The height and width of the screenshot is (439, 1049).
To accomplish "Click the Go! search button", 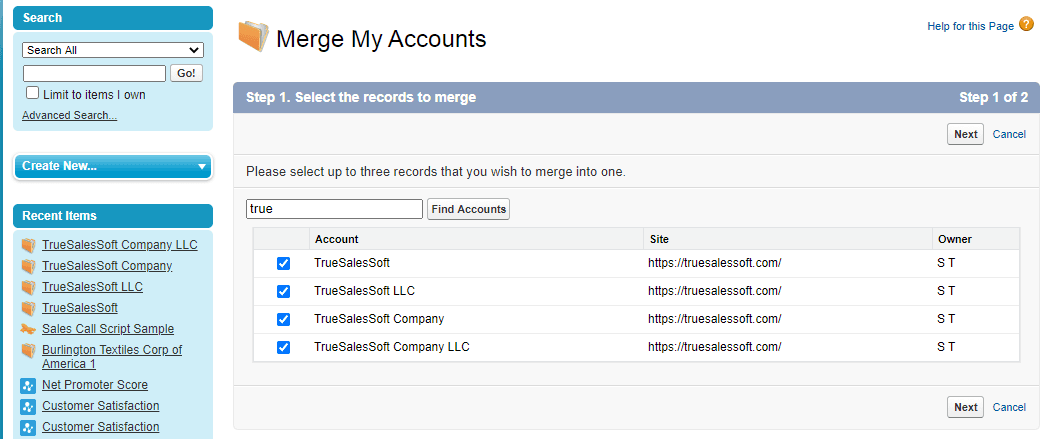I will coord(187,74).
